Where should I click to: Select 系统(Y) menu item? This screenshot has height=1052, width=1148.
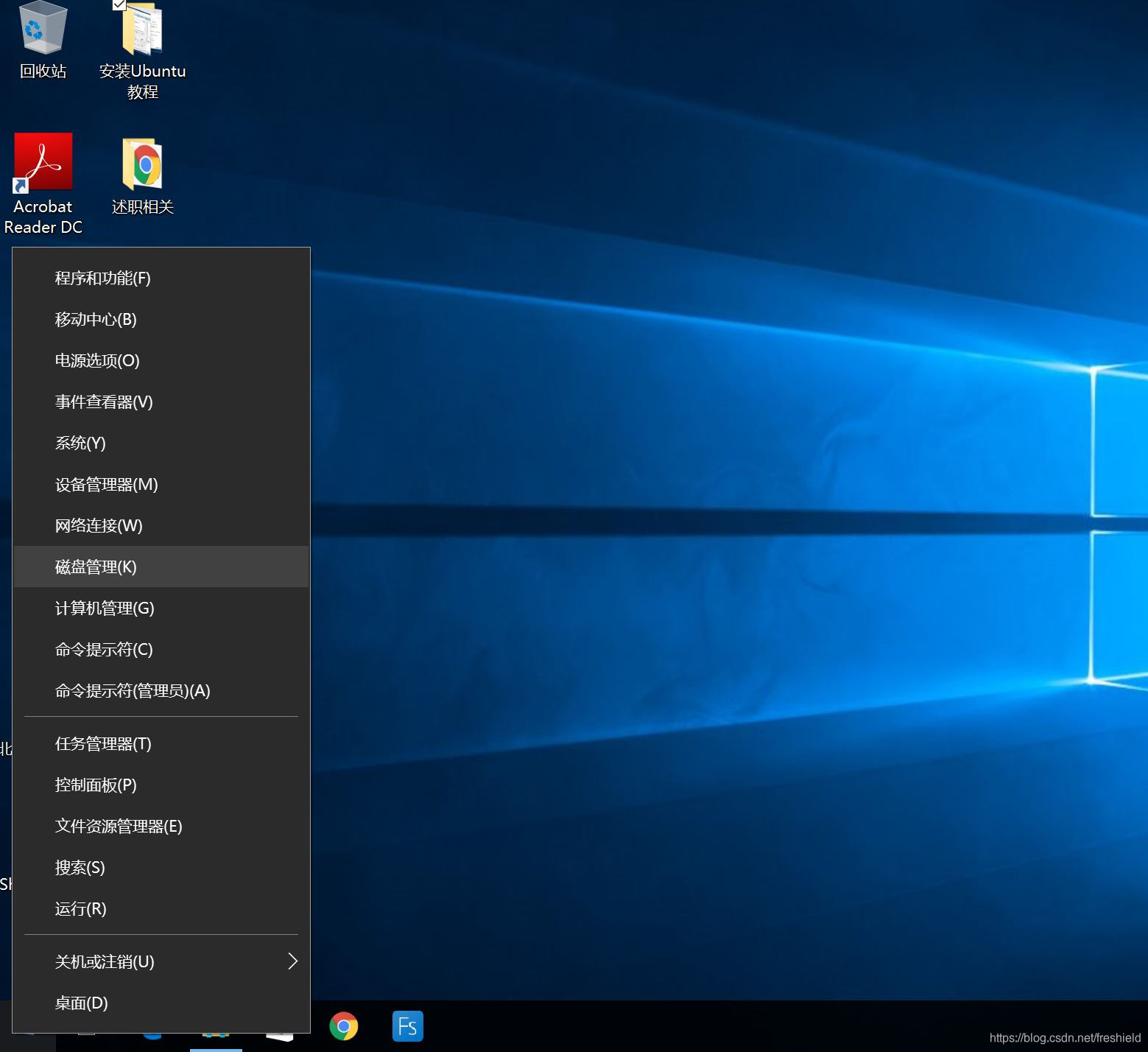(161, 443)
